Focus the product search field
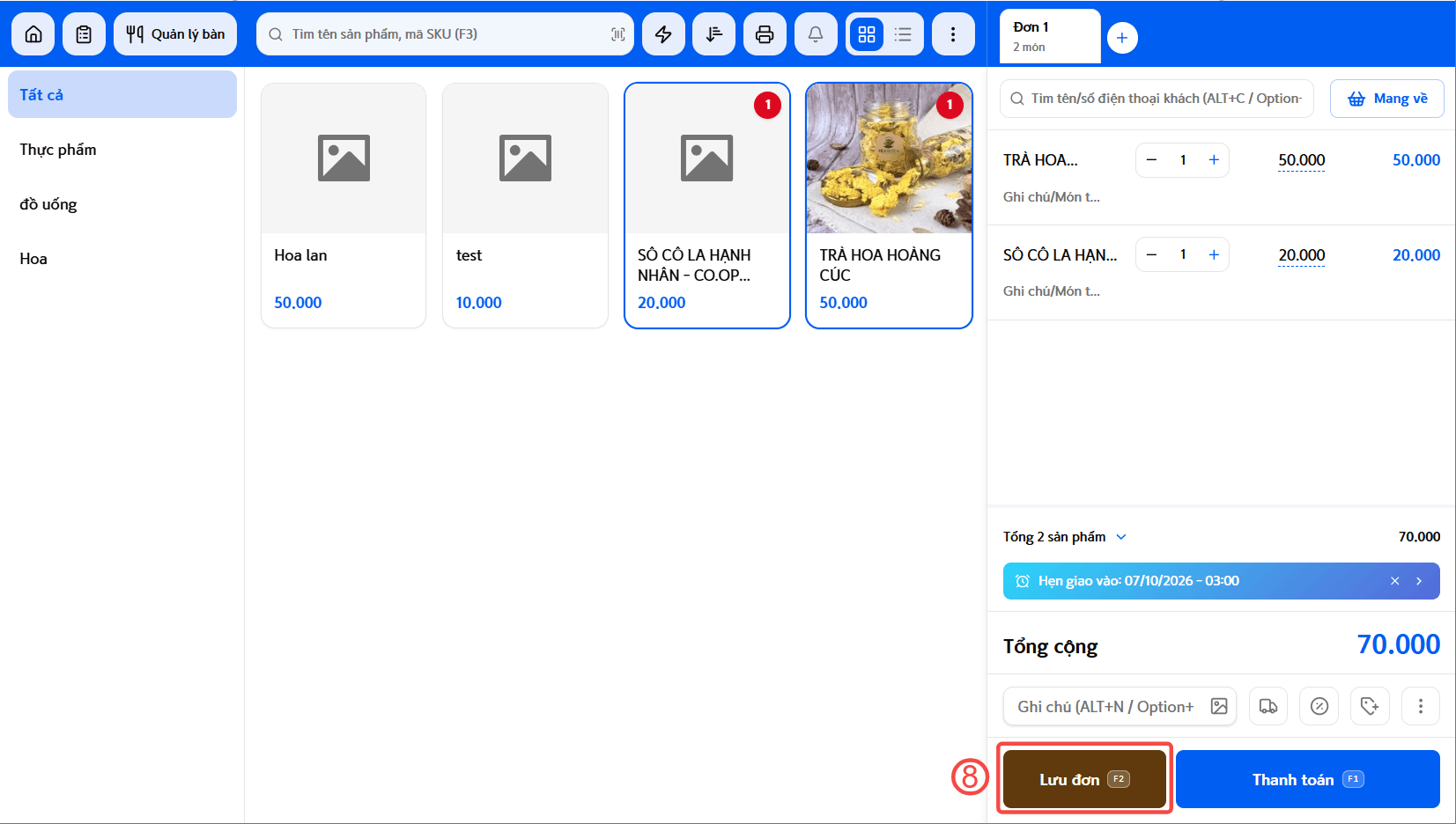Screen dimensions: 1456x824 [445, 34]
